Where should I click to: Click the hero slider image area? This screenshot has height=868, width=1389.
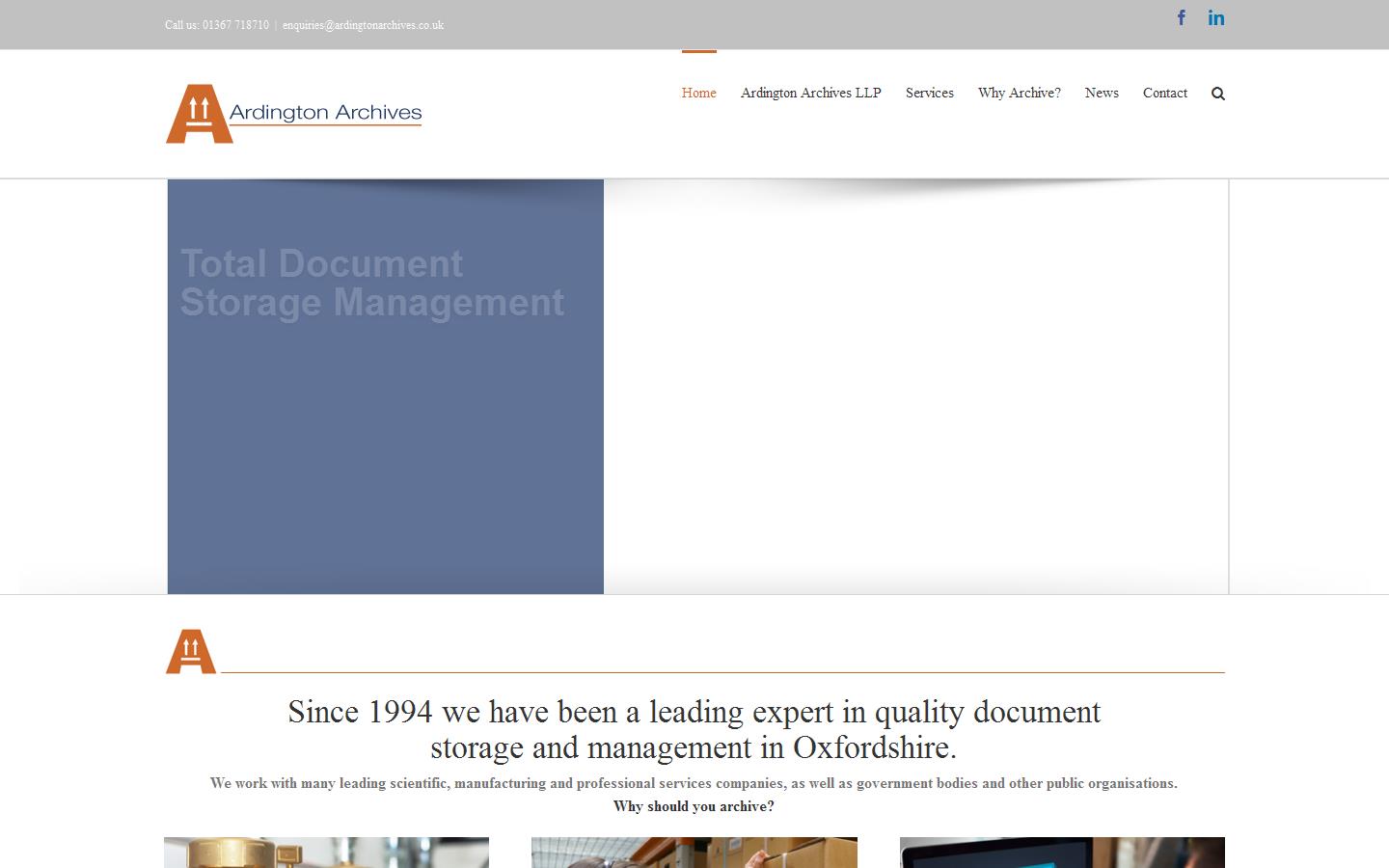click(x=916, y=386)
